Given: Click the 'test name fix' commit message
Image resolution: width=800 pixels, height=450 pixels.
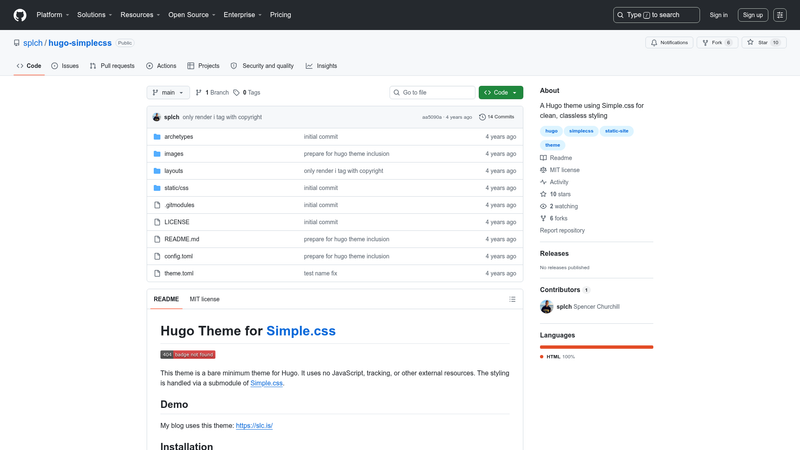Looking at the screenshot, I should pos(320,273).
